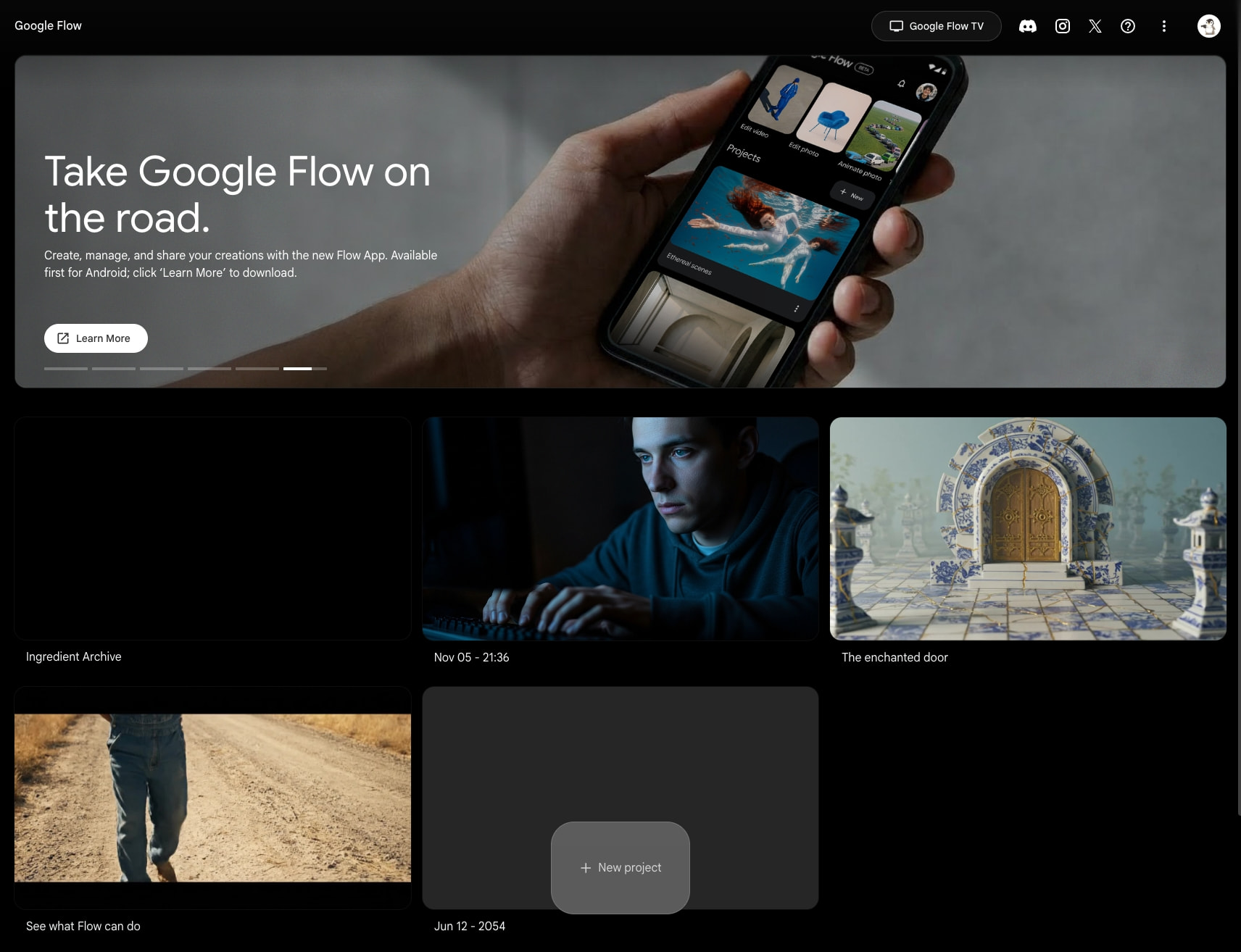Select the active sixth carousel slide indicator
The height and width of the screenshot is (952, 1241).
click(305, 369)
